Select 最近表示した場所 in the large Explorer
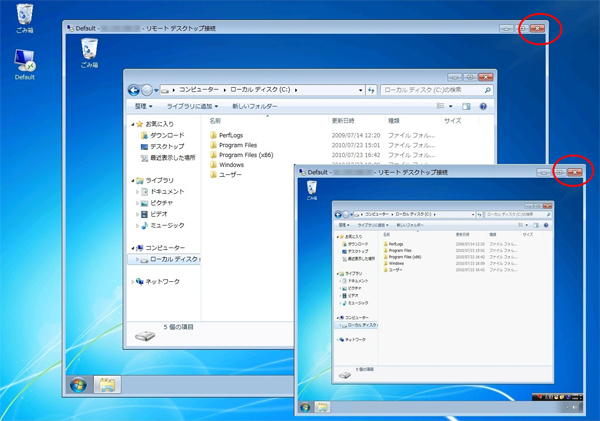Image resolution: width=600 pixels, height=421 pixels. point(168,158)
